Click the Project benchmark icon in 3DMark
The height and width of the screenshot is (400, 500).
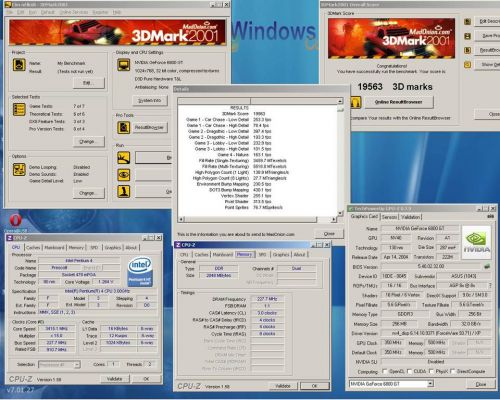point(19,65)
